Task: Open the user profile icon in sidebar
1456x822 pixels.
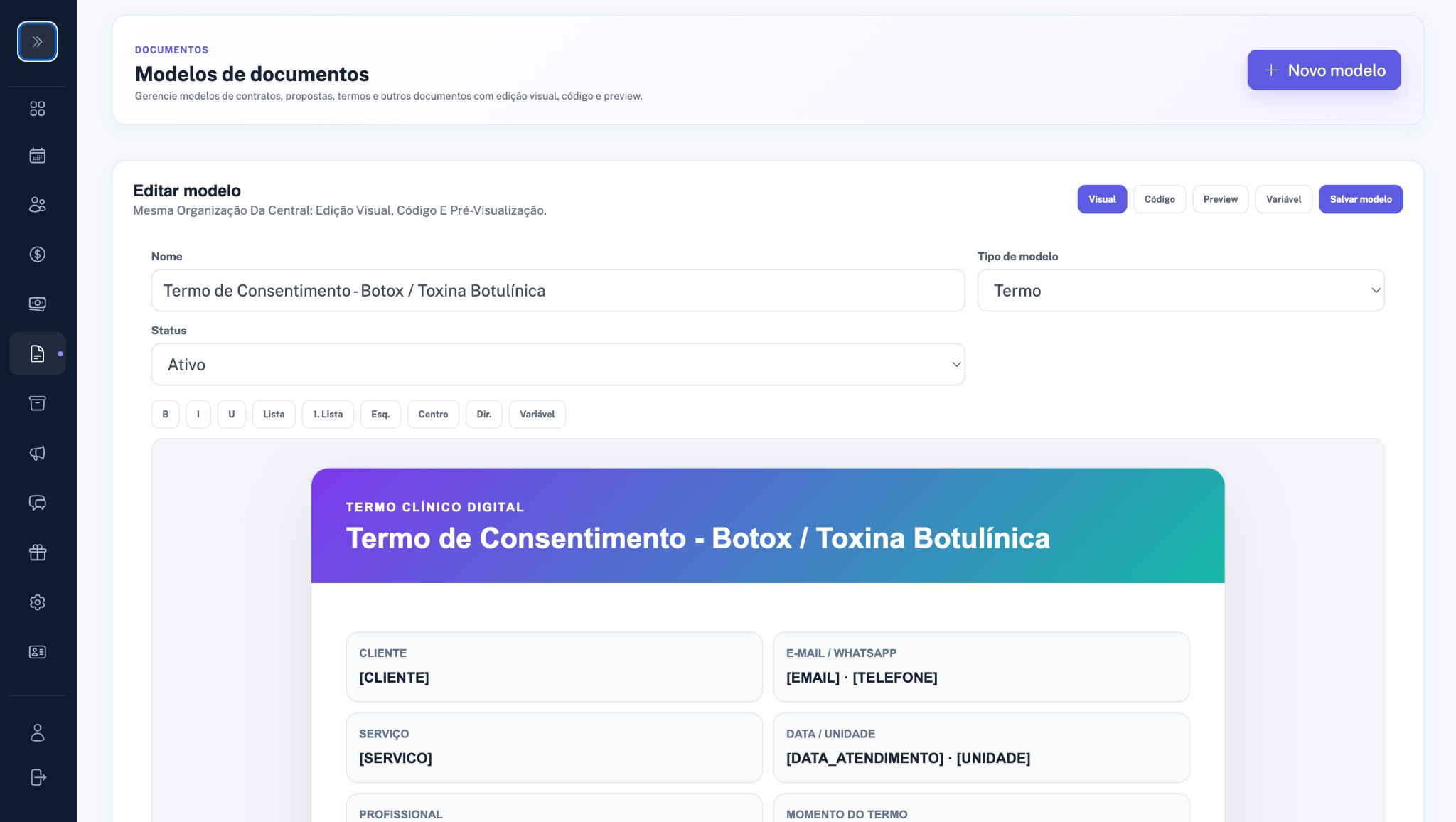Action: tap(38, 732)
